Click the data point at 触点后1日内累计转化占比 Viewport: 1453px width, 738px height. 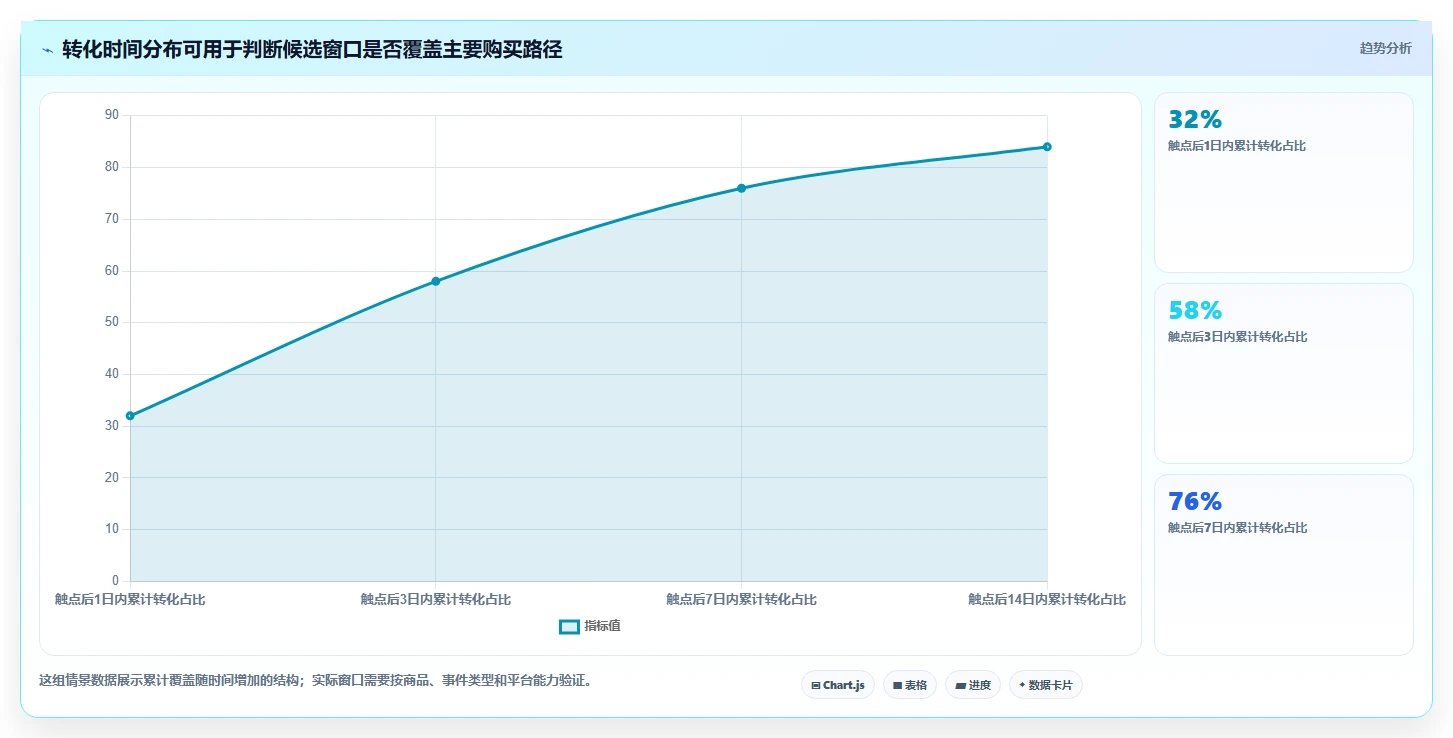[130, 415]
